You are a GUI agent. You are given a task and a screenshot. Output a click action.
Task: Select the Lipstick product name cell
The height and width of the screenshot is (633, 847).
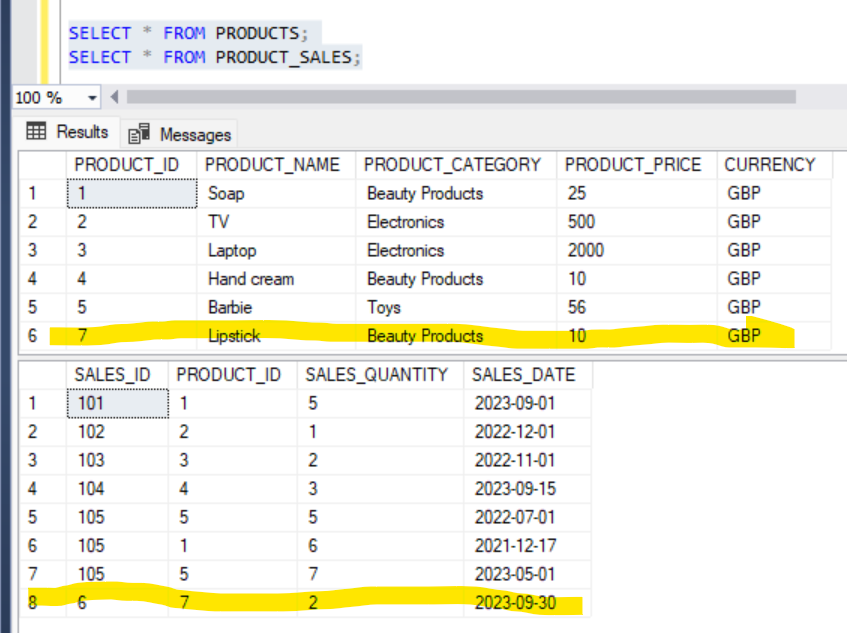pyautogui.click(x=234, y=336)
